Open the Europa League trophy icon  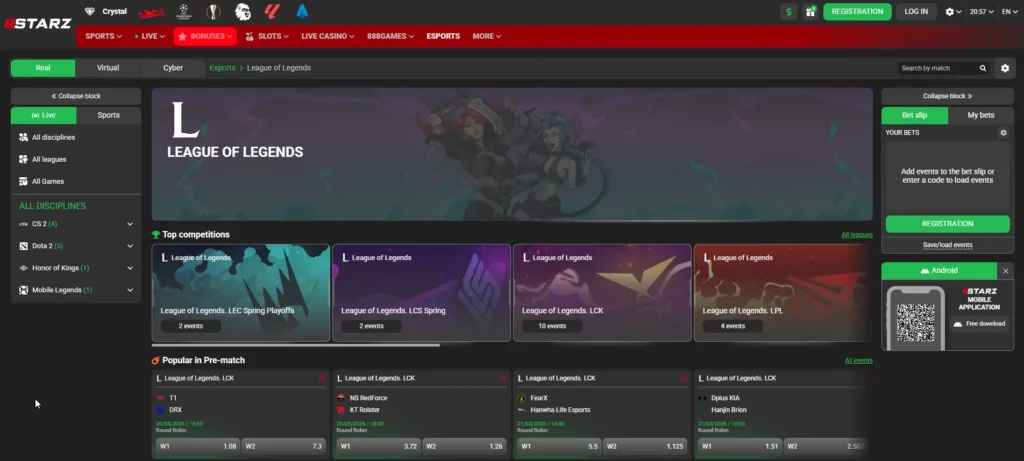[x=213, y=11]
